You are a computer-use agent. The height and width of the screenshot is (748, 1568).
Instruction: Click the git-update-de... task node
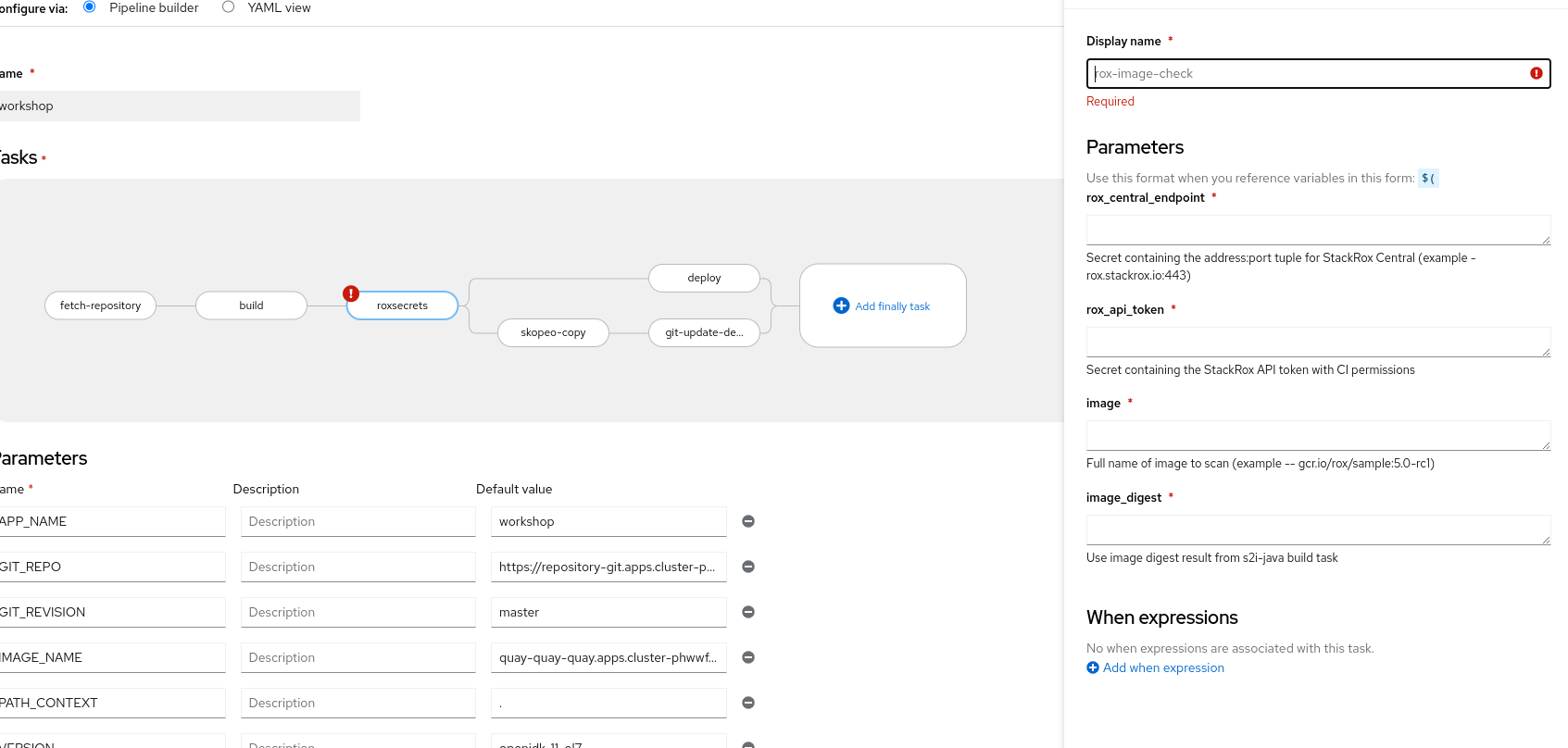coord(704,332)
